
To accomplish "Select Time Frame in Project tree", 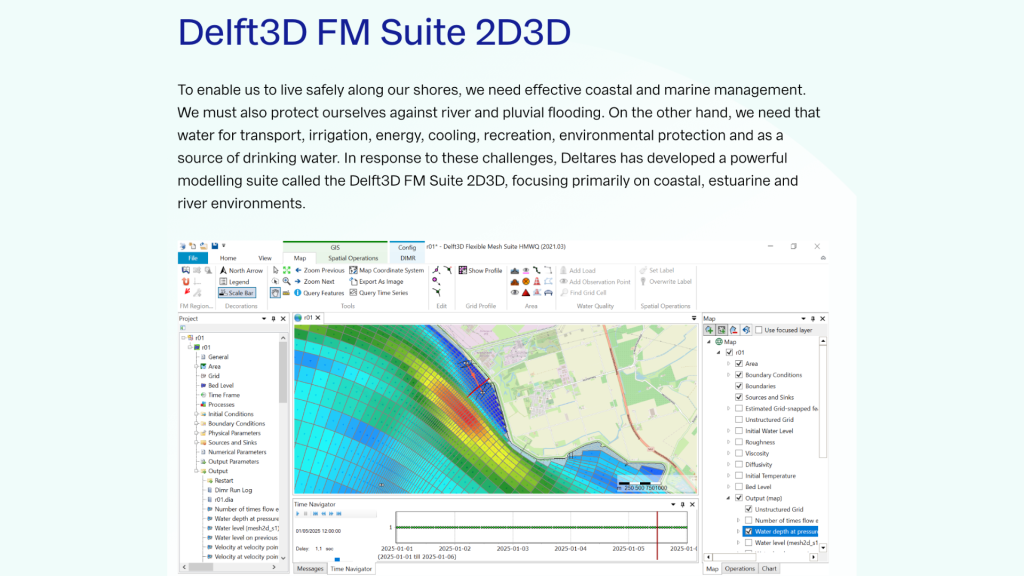I will [224, 395].
